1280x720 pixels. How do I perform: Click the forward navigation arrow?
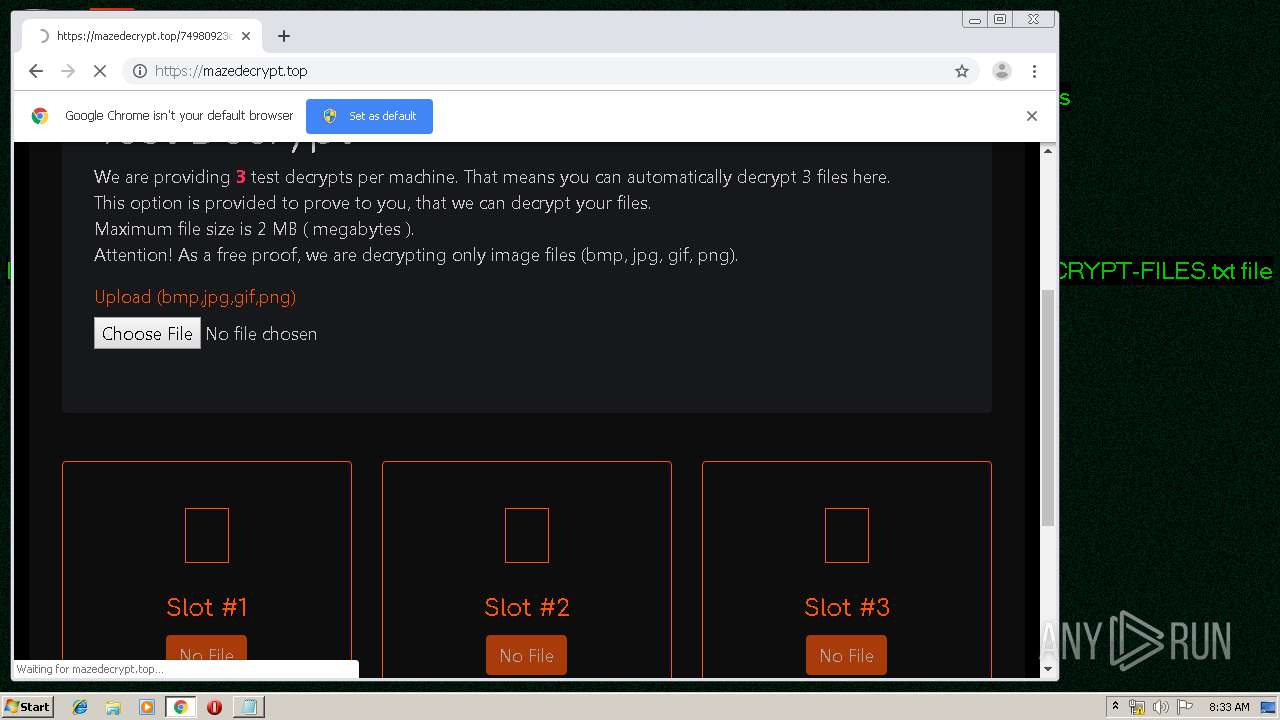(68, 71)
